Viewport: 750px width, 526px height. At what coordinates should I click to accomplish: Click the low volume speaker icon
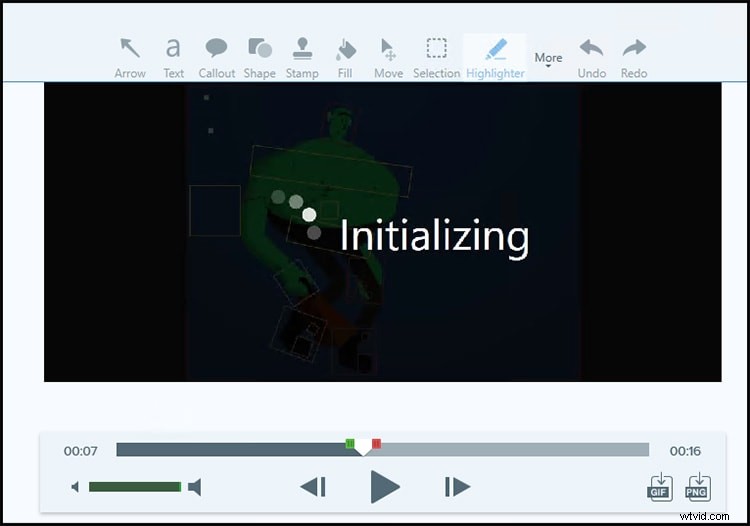(75, 487)
